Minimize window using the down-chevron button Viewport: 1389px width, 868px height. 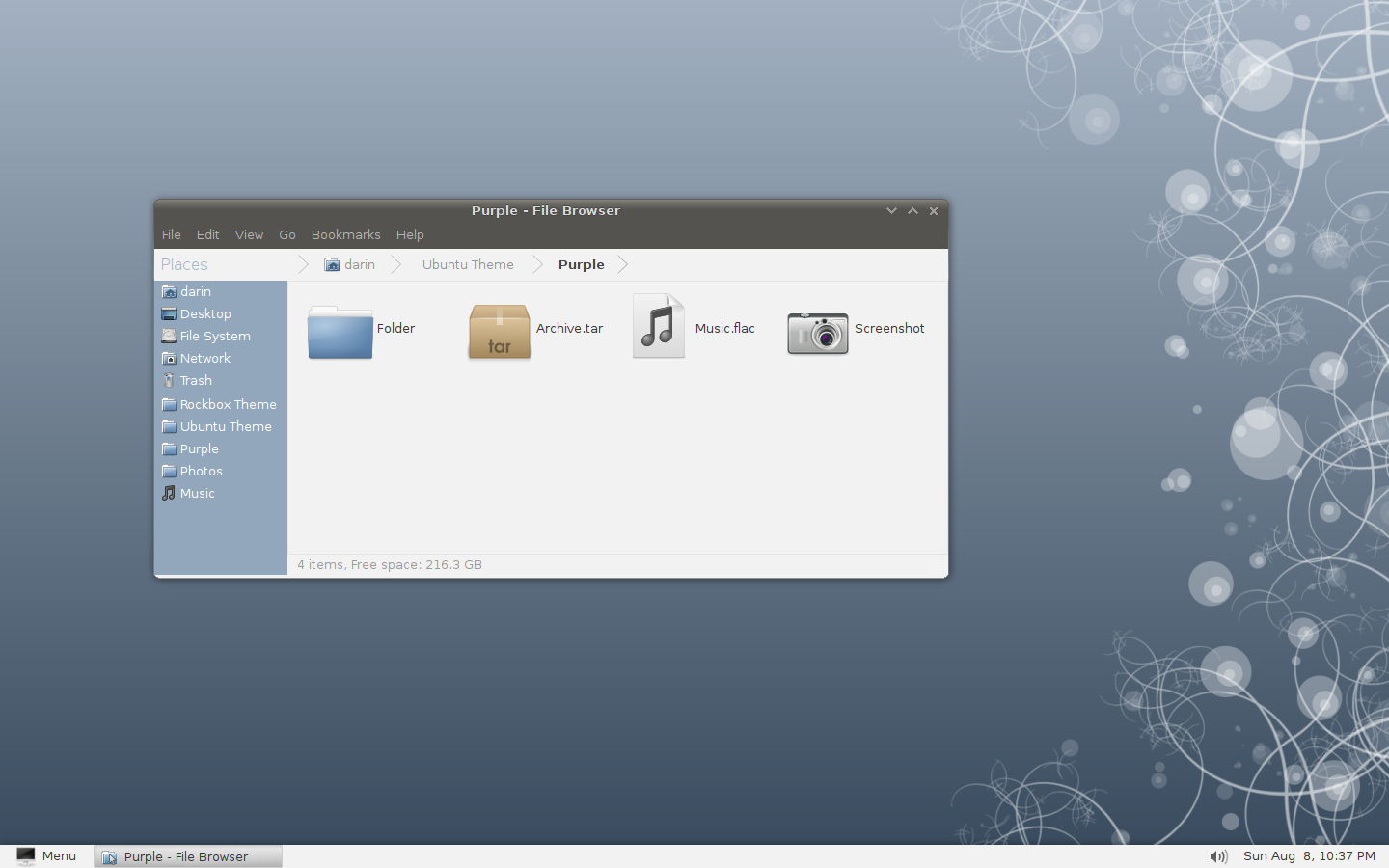pyautogui.click(x=891, y=210)
